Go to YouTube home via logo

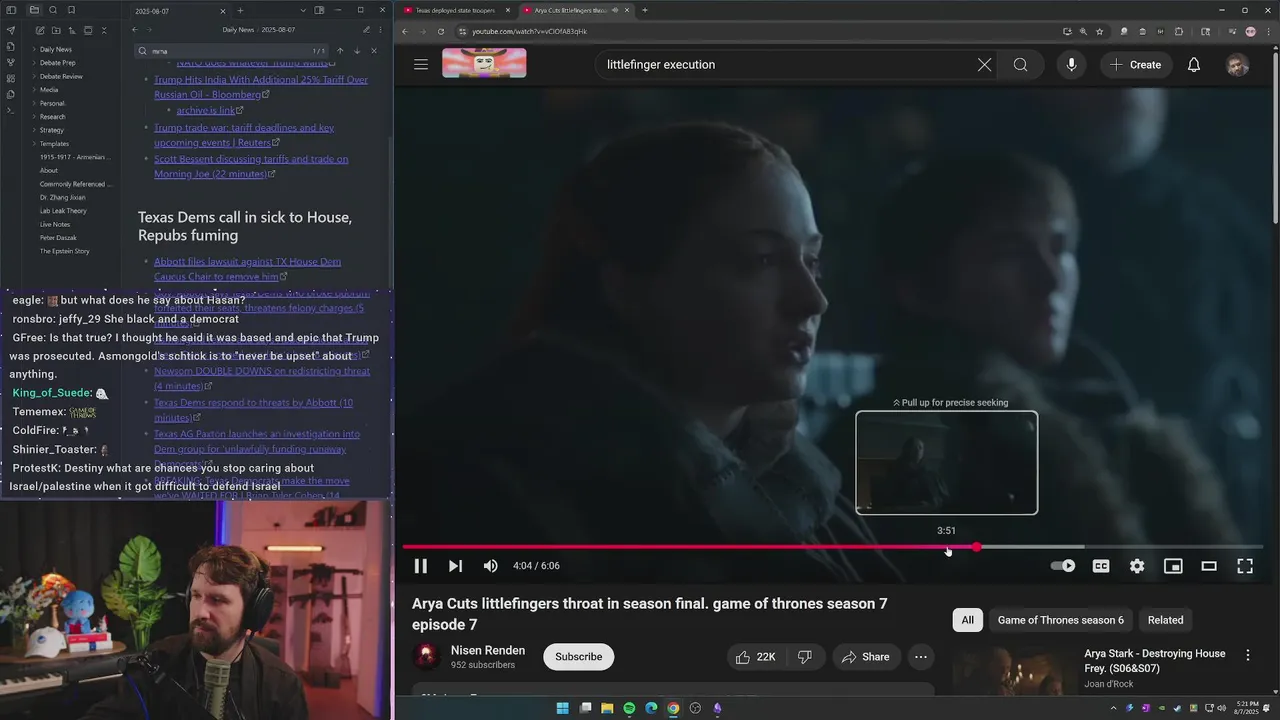pyautogui.click(x=484, y=63)
